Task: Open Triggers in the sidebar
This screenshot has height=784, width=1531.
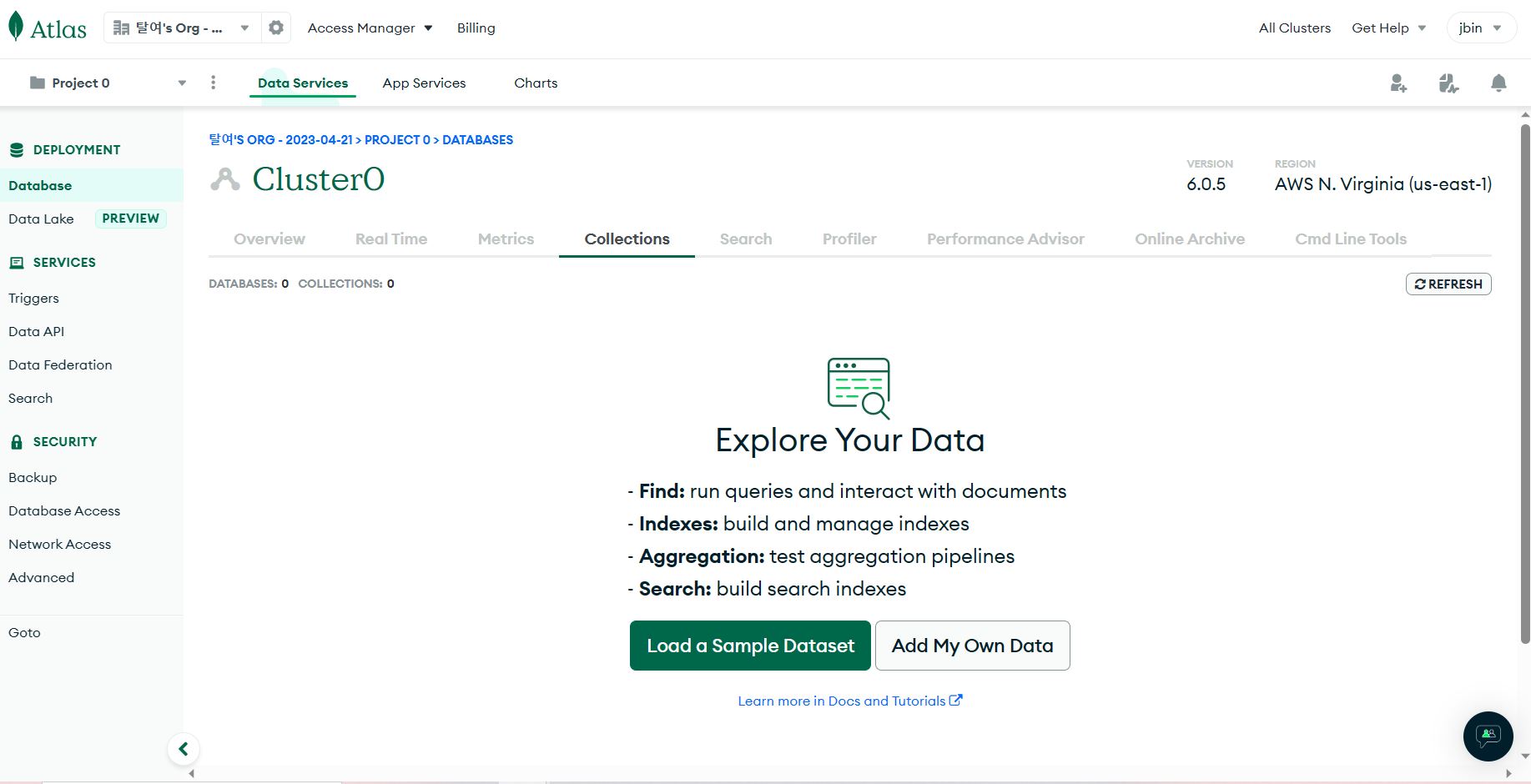Action: click(x=33, y=298)
